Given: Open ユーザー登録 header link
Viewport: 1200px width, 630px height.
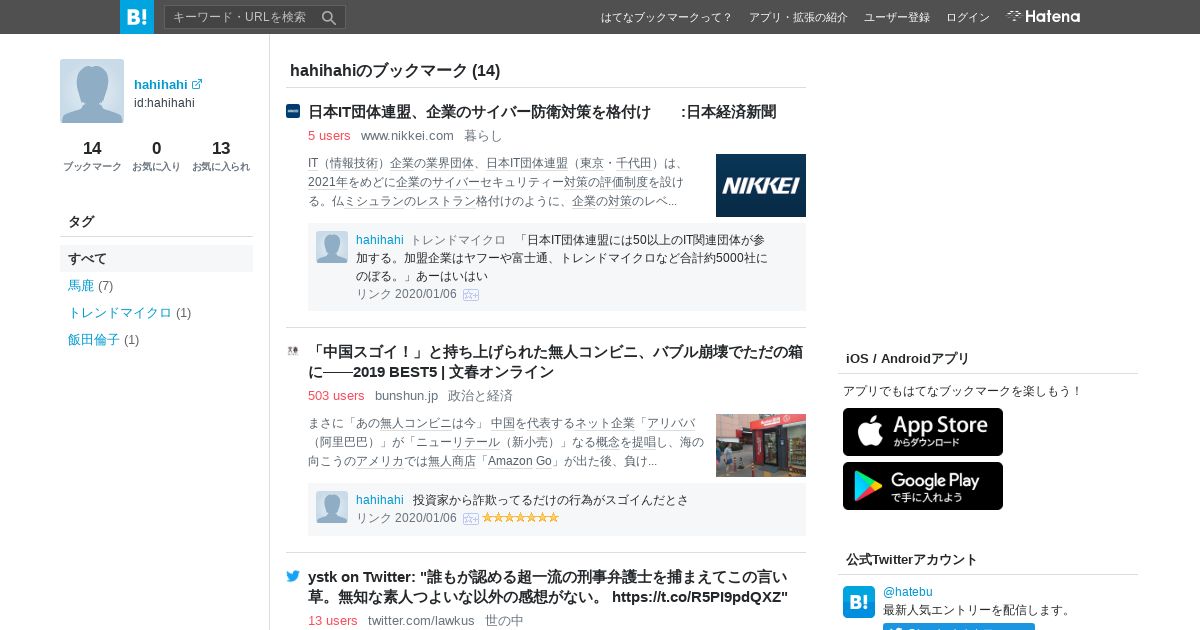Looking at the screenshot, I should (x=897, y=17).
